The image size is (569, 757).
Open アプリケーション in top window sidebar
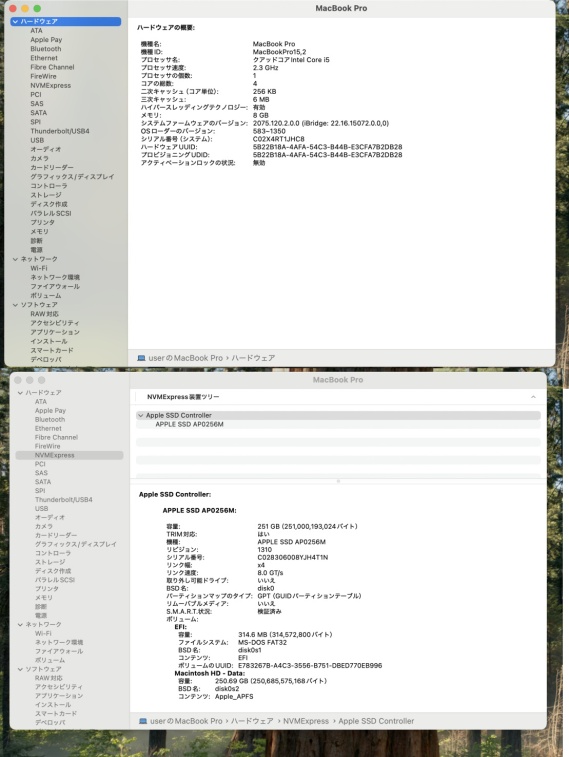(55, 333)
